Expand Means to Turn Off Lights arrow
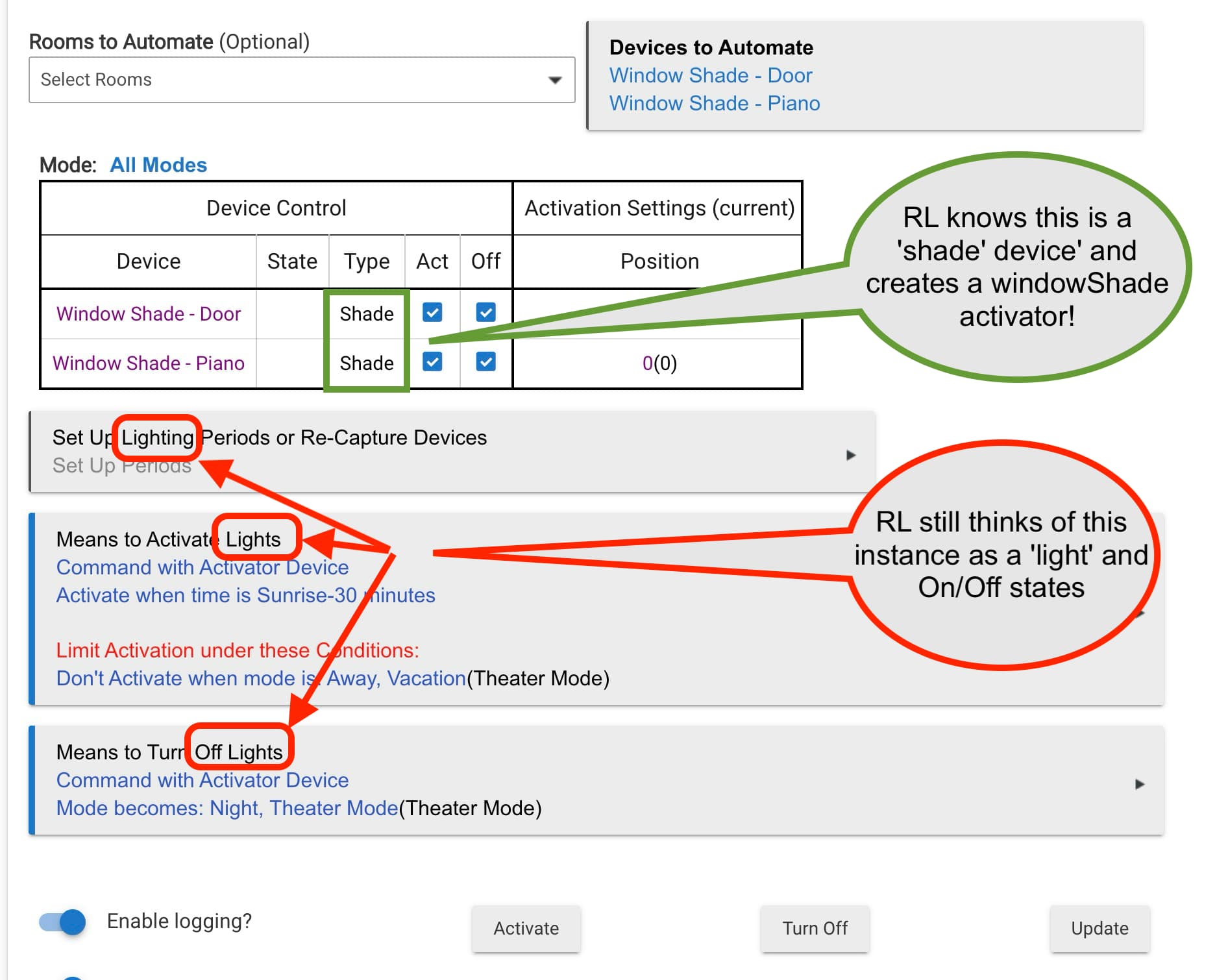This screenshot has height=980, width=1228. click(x=1140, y=784)
